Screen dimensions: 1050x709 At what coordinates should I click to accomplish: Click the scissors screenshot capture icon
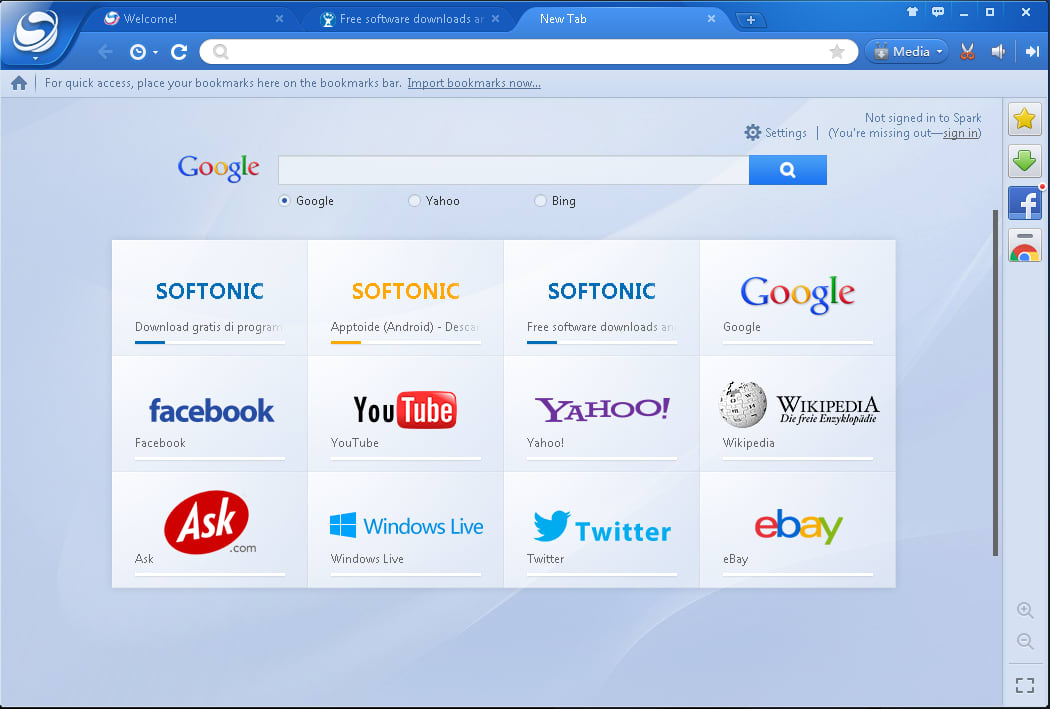967,52
